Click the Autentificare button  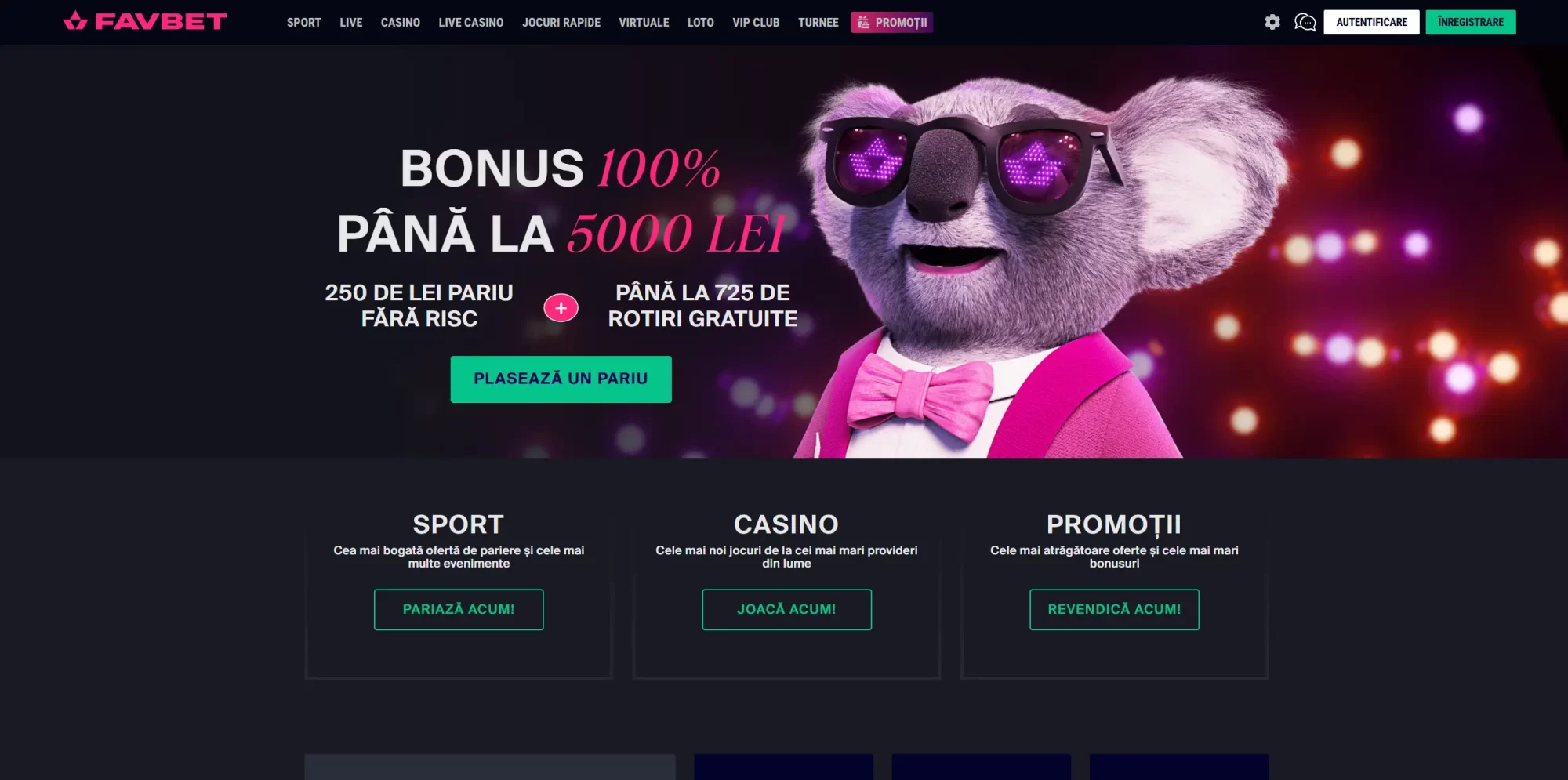point(1371,22)
